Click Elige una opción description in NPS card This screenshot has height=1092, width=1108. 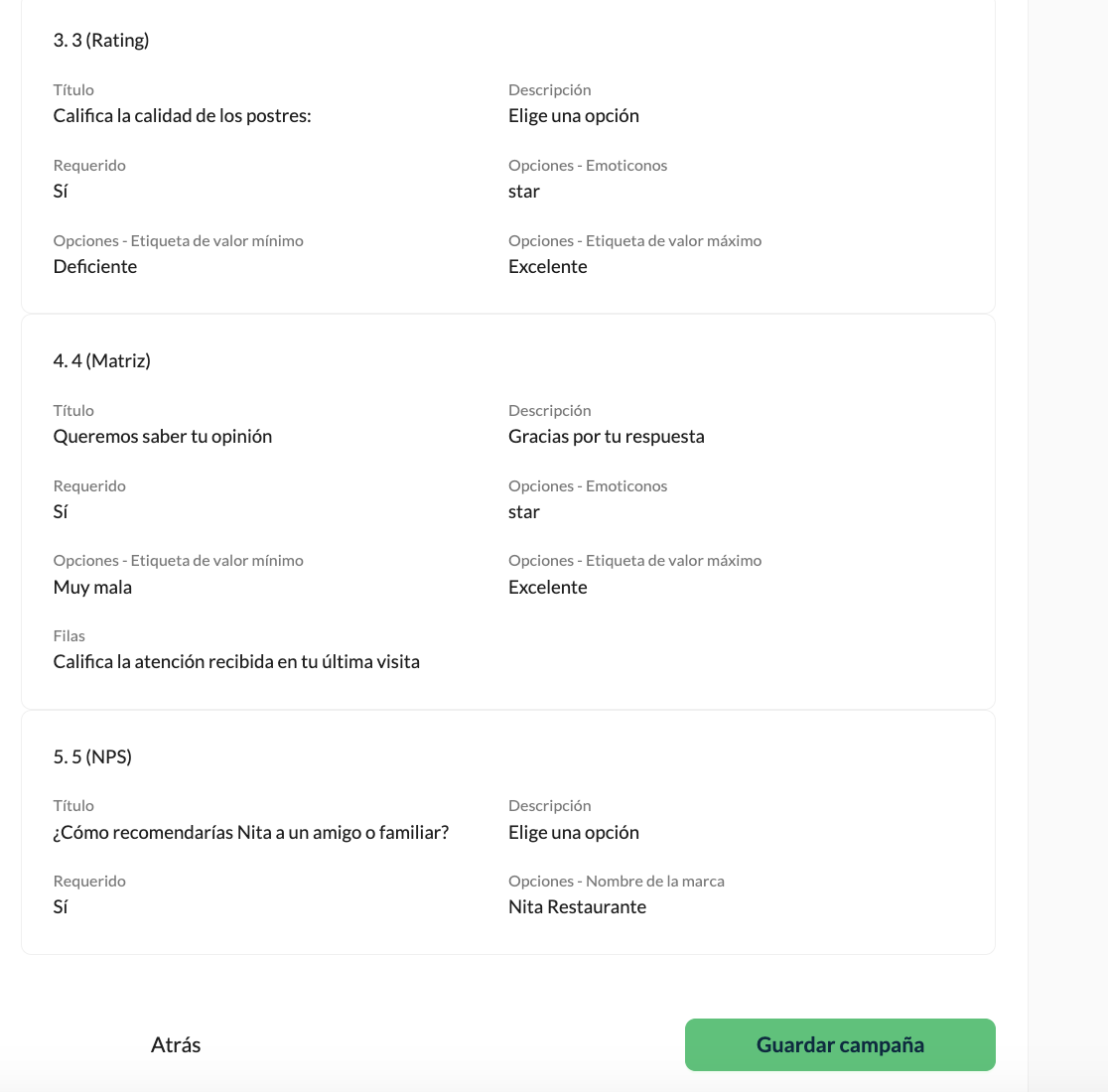click(x=574, y=832)
